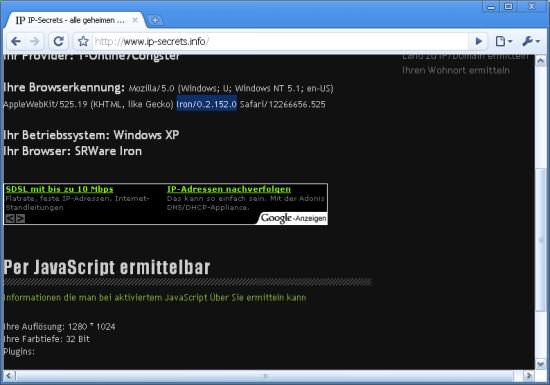This screenshot has height=385, width=550.
Task: Click 'Ihre Auflösung: 1280 * 1024' text
Action: pyautogui.click(x=59, y=326)
